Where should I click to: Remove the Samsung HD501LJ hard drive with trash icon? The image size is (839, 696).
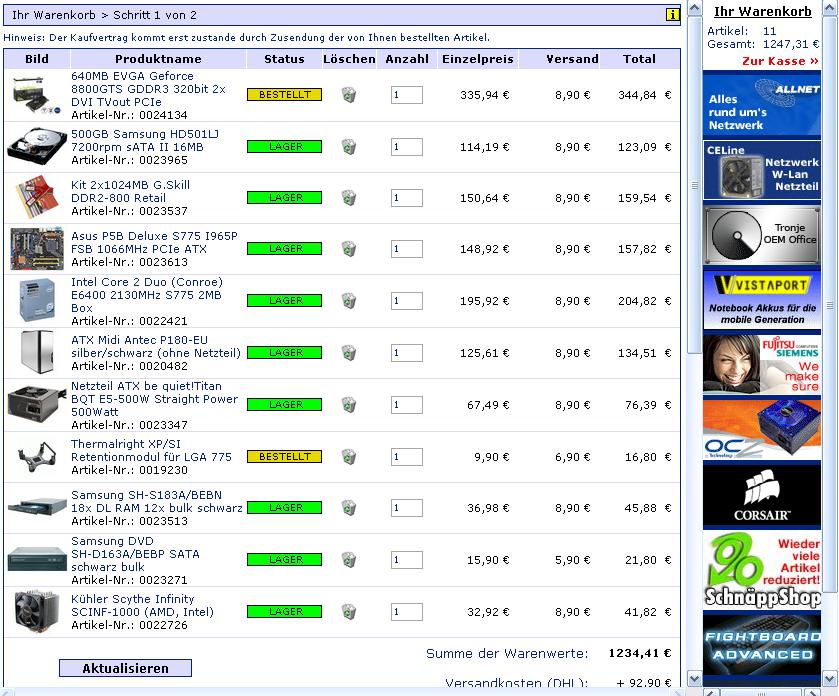tap(349, 147)
